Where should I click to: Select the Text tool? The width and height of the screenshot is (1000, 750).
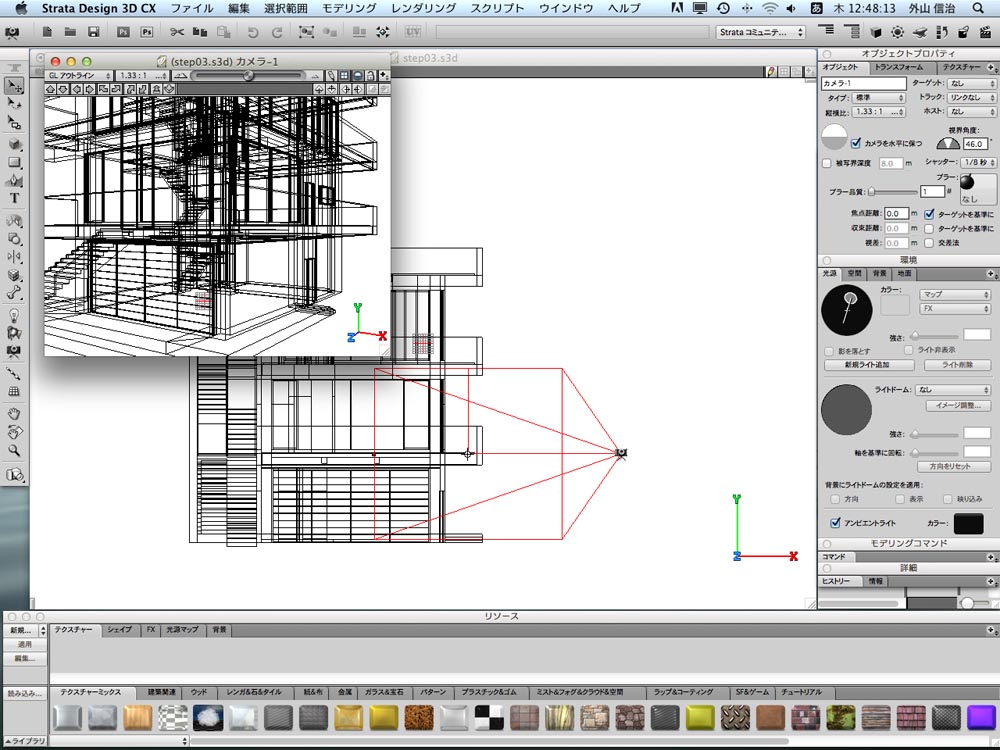tap(14, 198)
